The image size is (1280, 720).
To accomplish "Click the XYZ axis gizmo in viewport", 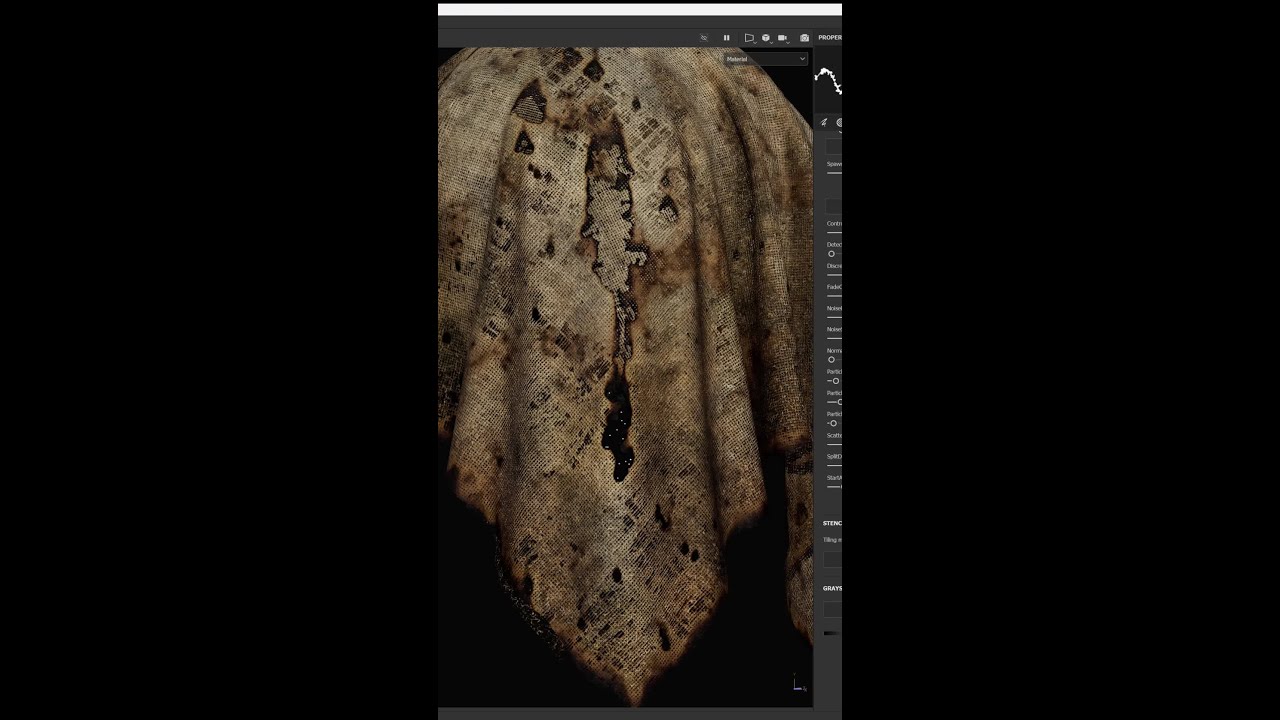I will pyautogui.click(x=798, y=684).
